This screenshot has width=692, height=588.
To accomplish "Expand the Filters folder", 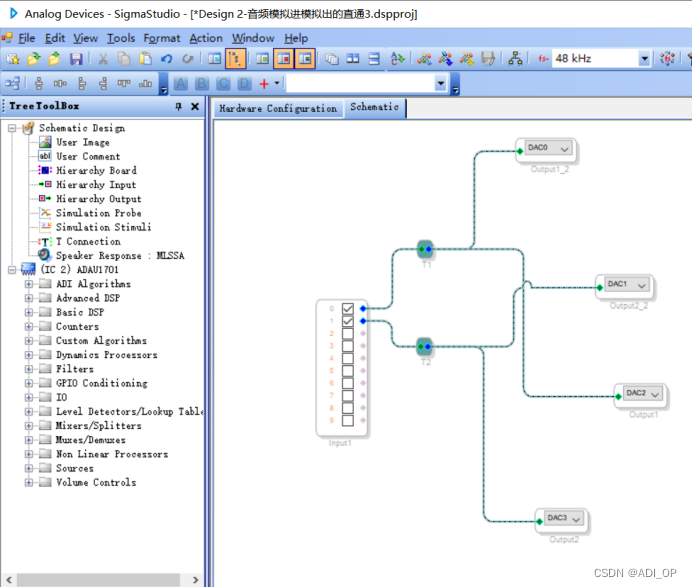I will pos(29,369).
